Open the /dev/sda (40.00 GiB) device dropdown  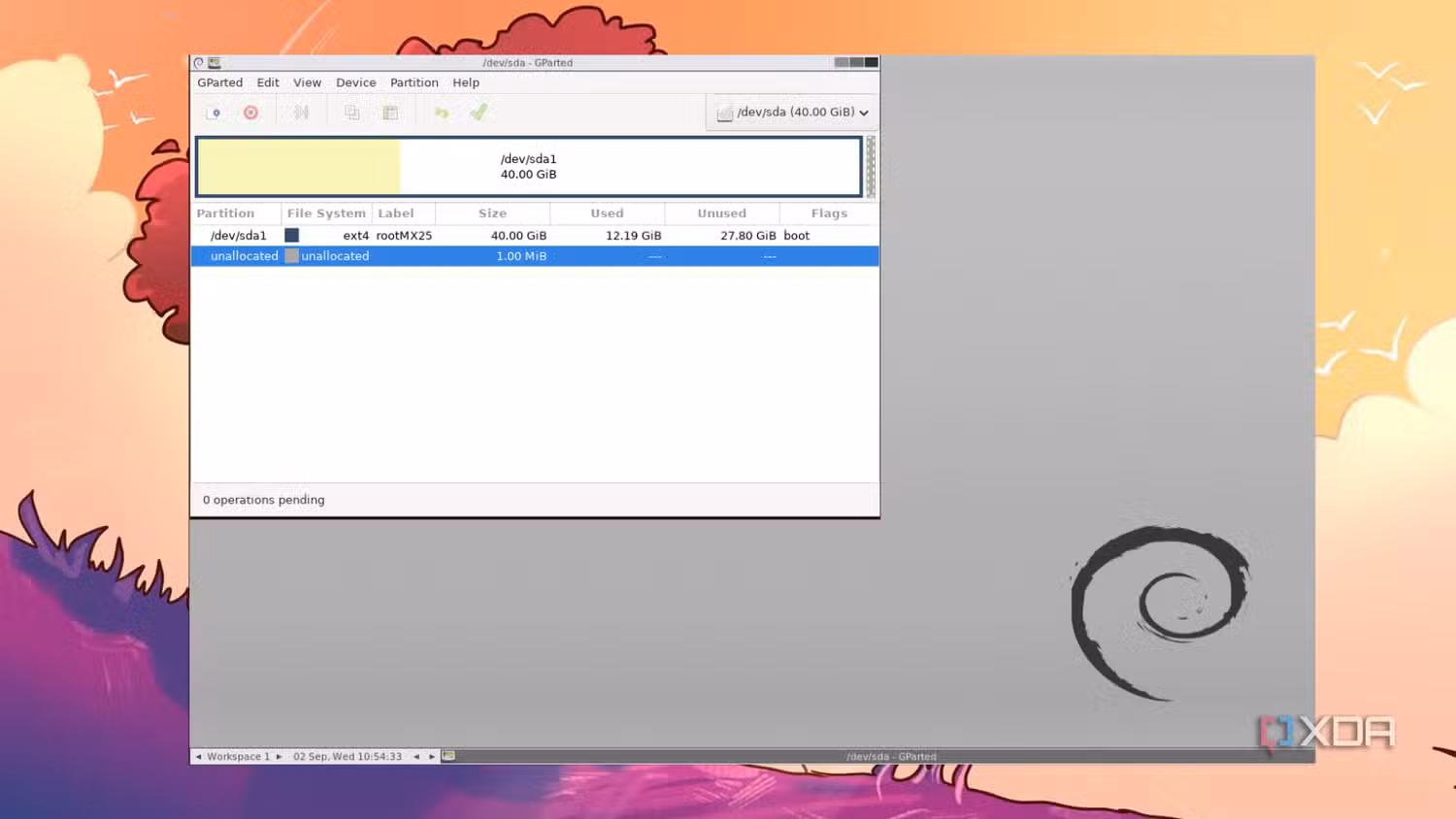[x=792, y=113]
